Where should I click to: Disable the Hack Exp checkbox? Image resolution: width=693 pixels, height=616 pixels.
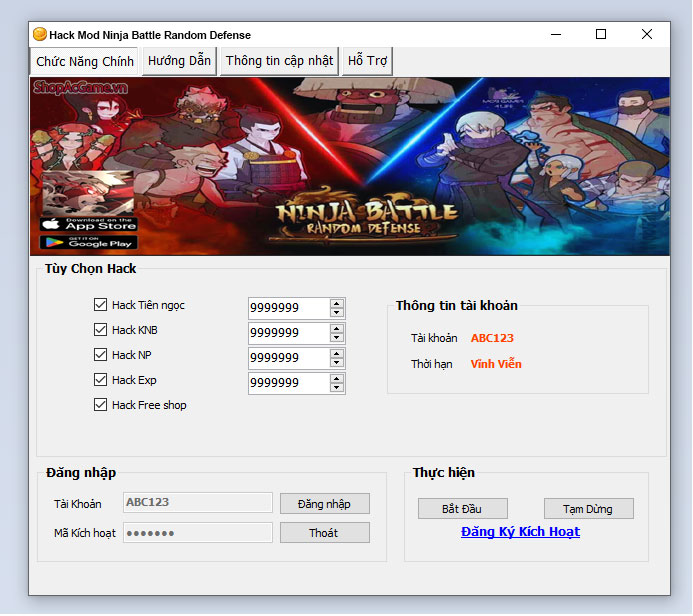click(100, 380)
